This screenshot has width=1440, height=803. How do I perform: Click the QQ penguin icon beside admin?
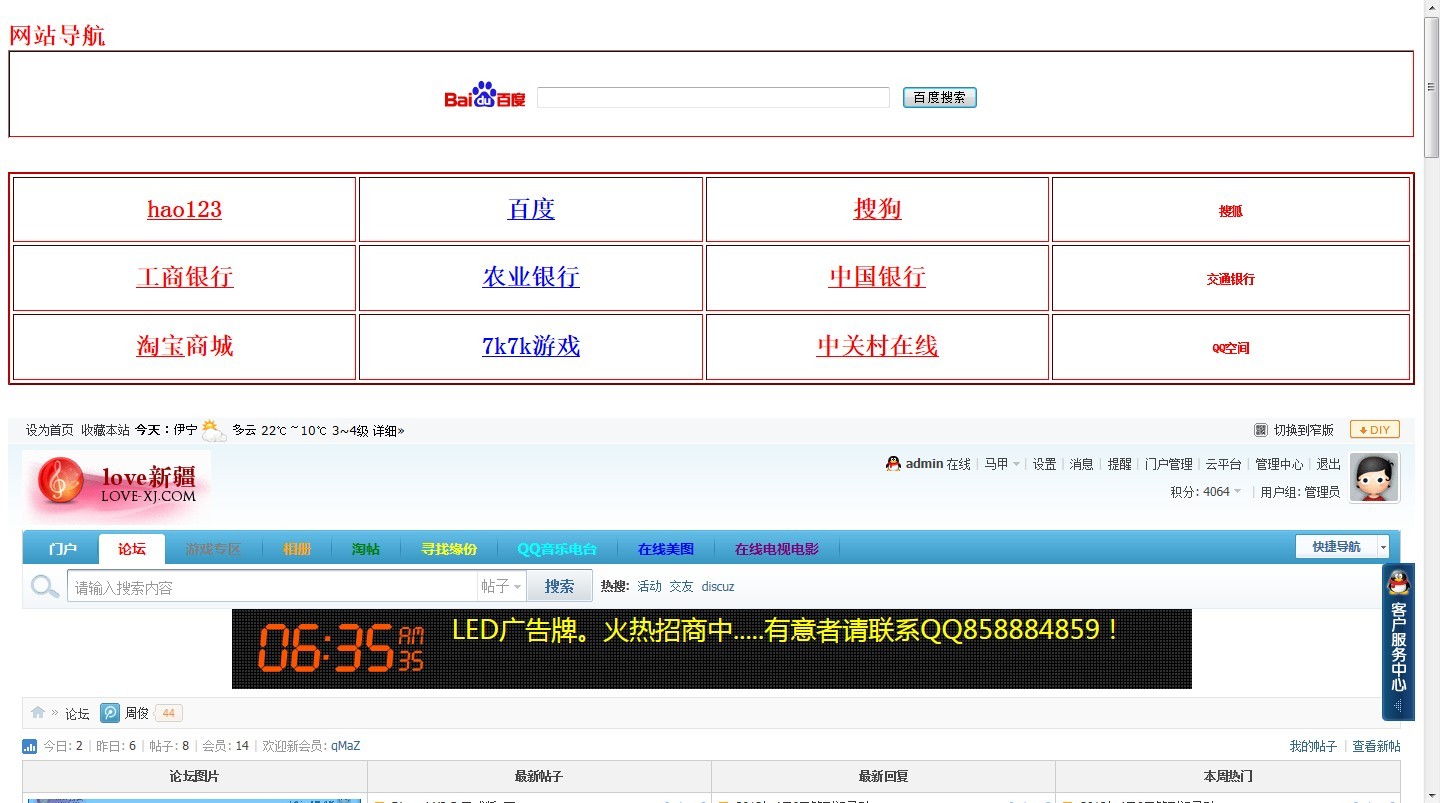[893, 463]
